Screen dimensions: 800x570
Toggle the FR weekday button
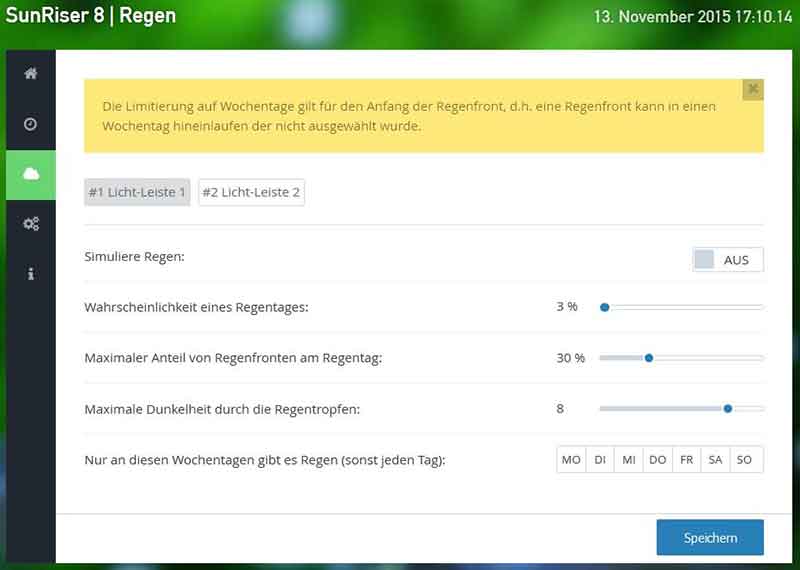[687, 460]
